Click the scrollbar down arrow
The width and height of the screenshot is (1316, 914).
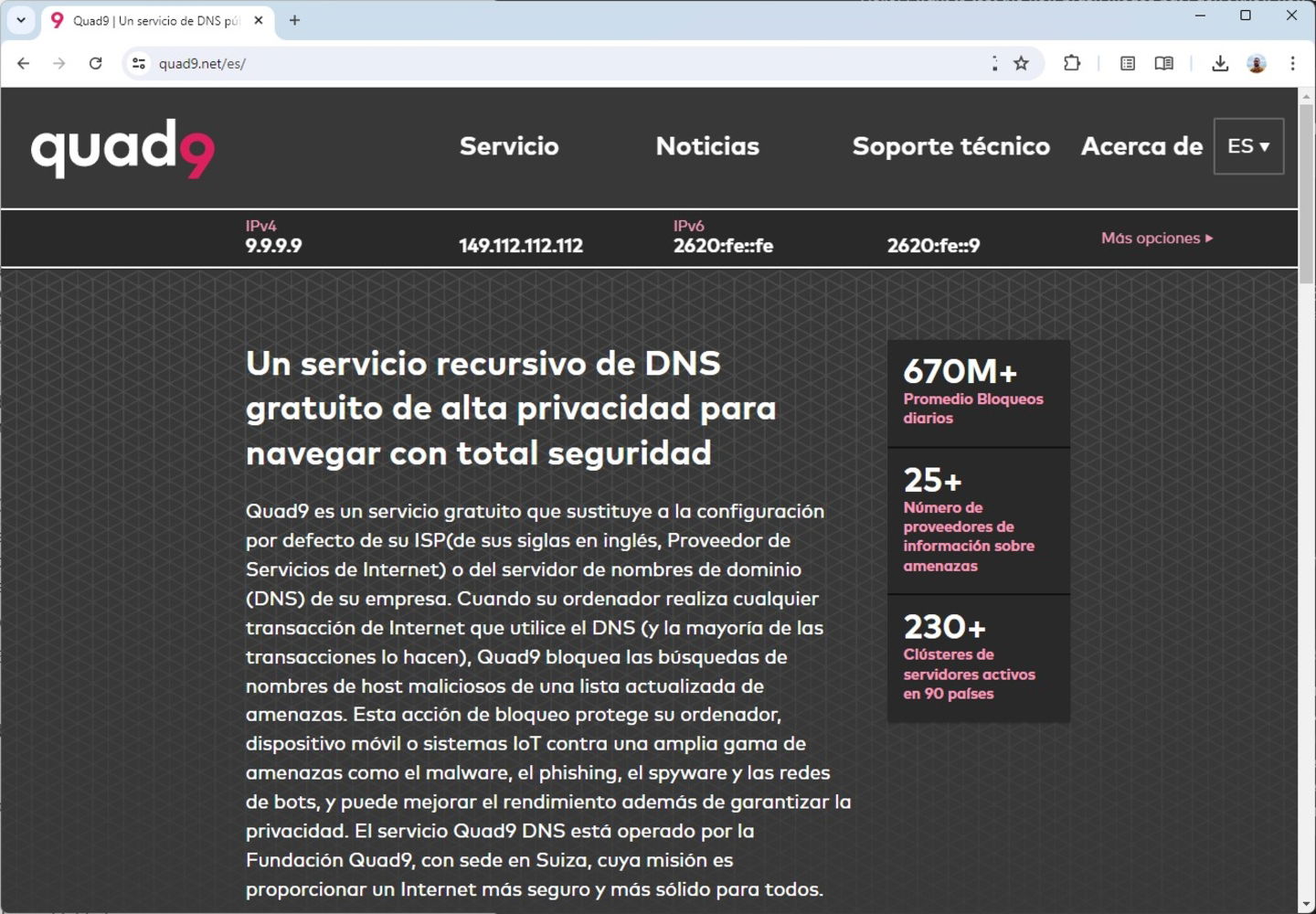1306,904
